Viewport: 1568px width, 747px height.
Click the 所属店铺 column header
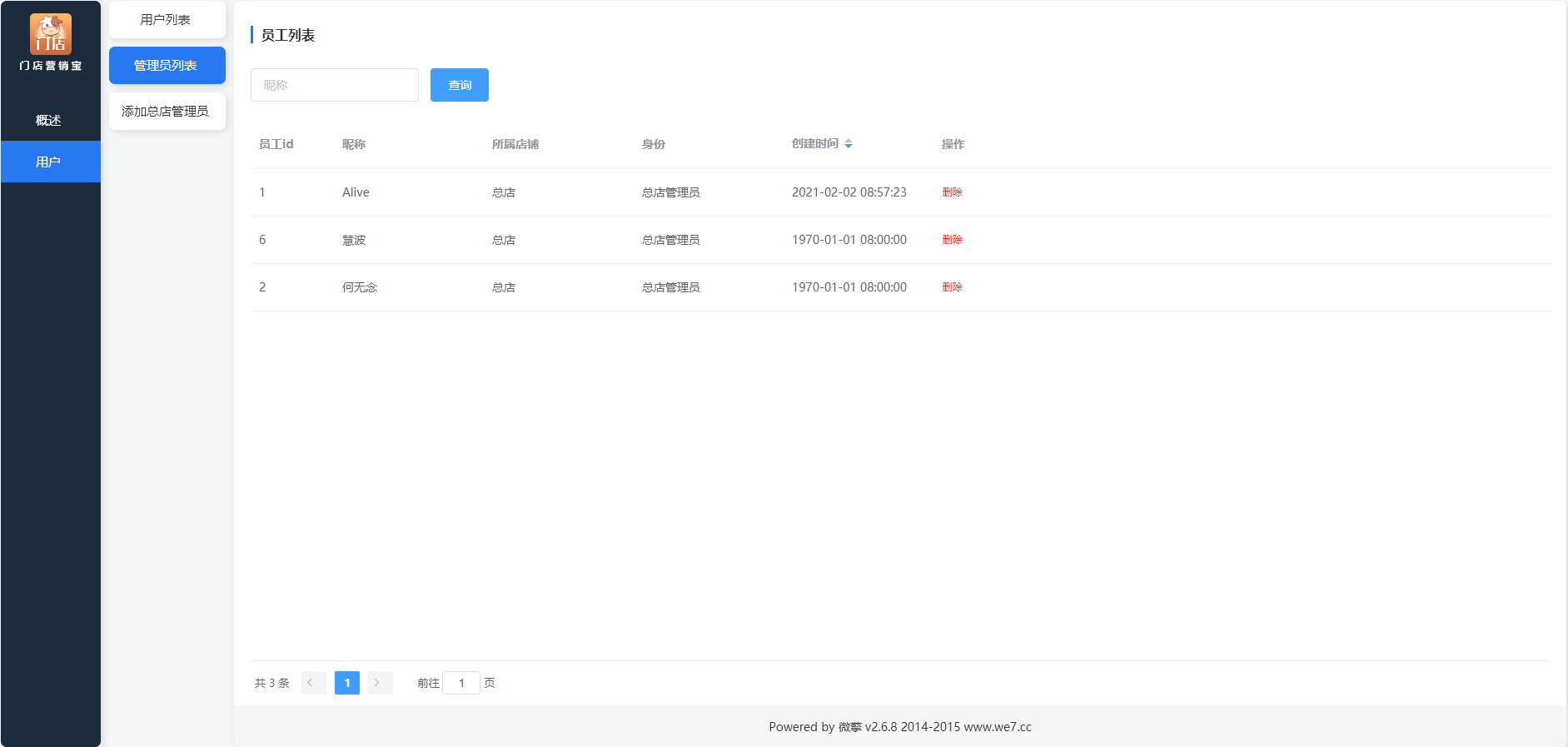[515, 144]
